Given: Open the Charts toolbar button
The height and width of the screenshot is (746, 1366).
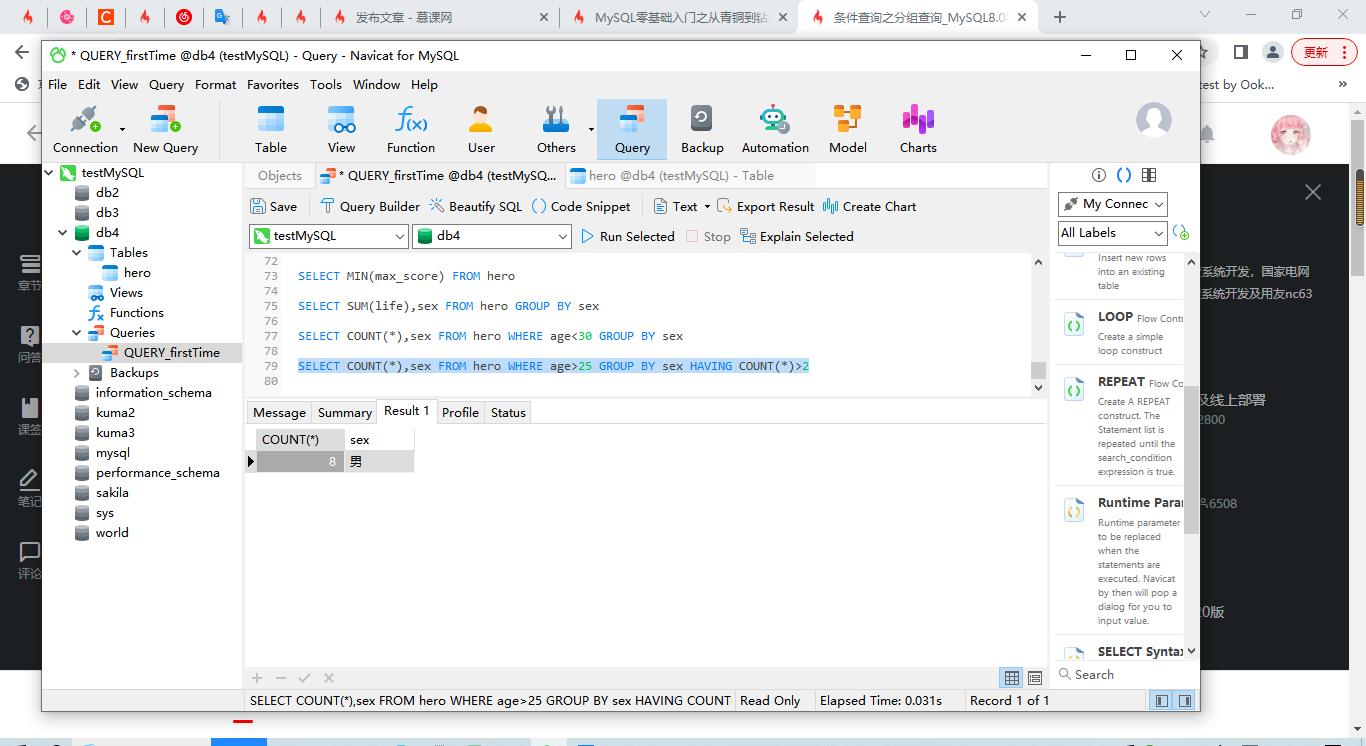Looking at the screenshot, I should pos(918,130).
